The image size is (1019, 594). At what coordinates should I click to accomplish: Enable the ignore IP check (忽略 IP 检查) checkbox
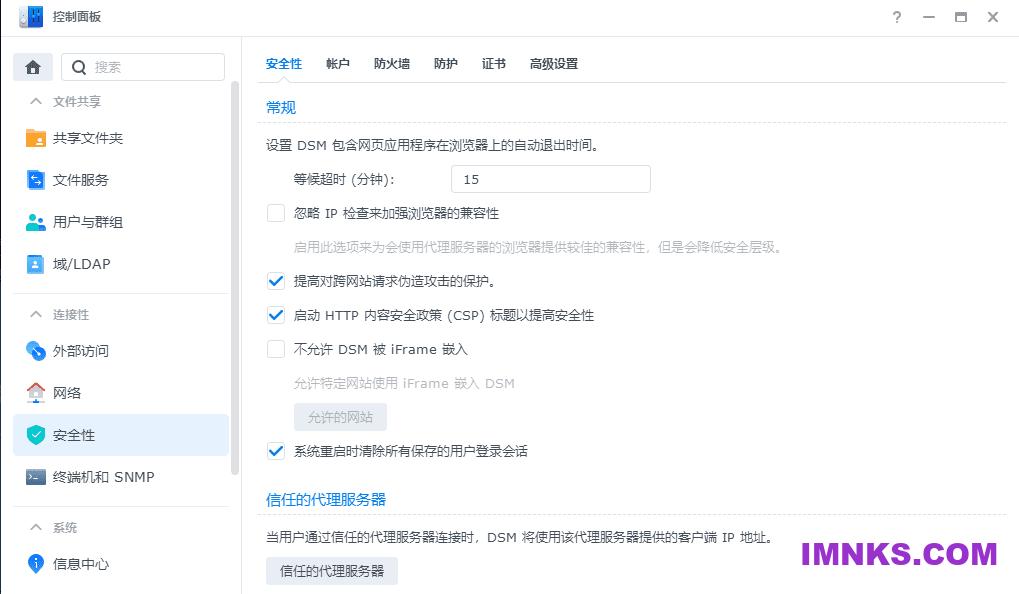click(x=276, y=213)
